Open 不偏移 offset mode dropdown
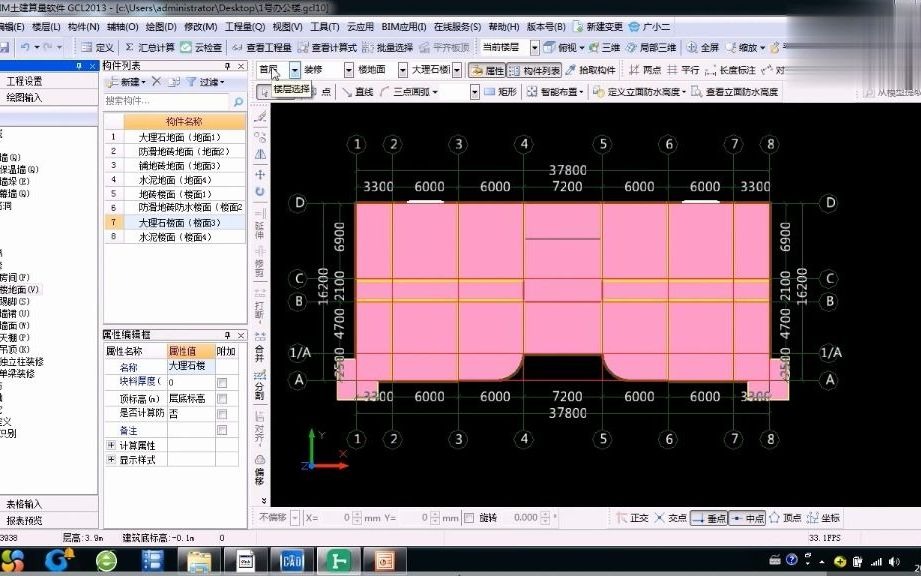 tap(295, 518)
